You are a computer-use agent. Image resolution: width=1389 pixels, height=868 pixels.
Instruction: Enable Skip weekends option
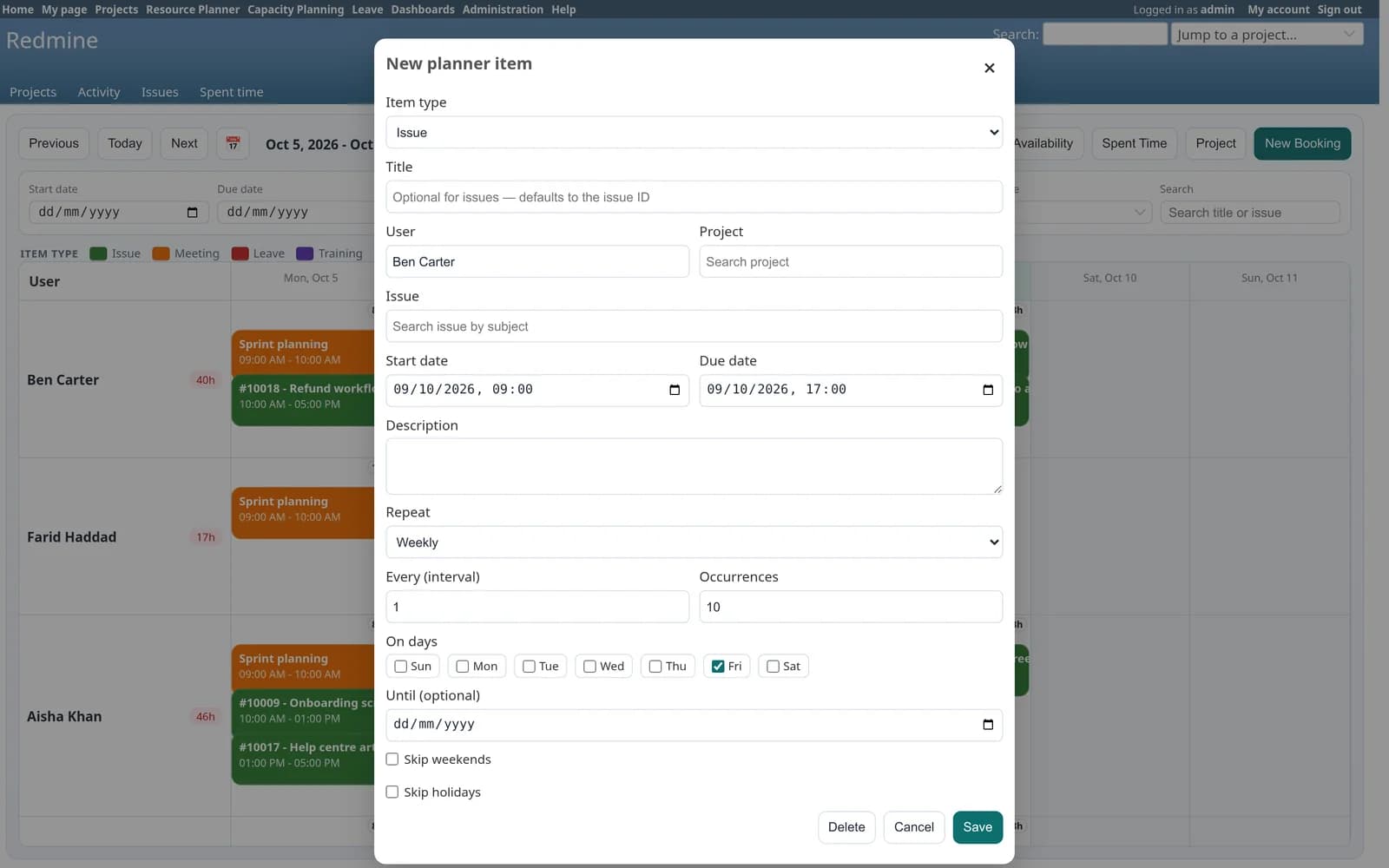392,759
